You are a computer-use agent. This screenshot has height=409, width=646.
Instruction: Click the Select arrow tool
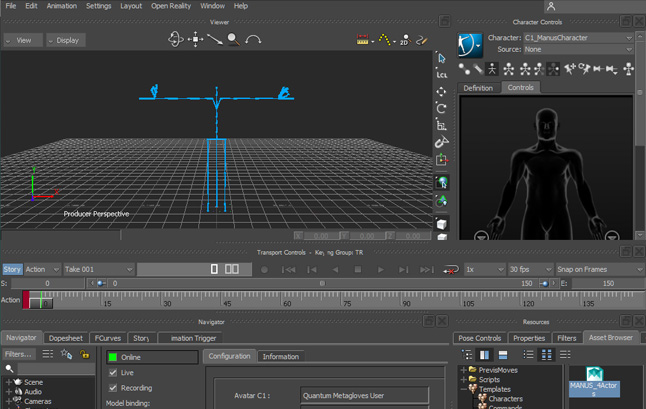tap(442, 58)
